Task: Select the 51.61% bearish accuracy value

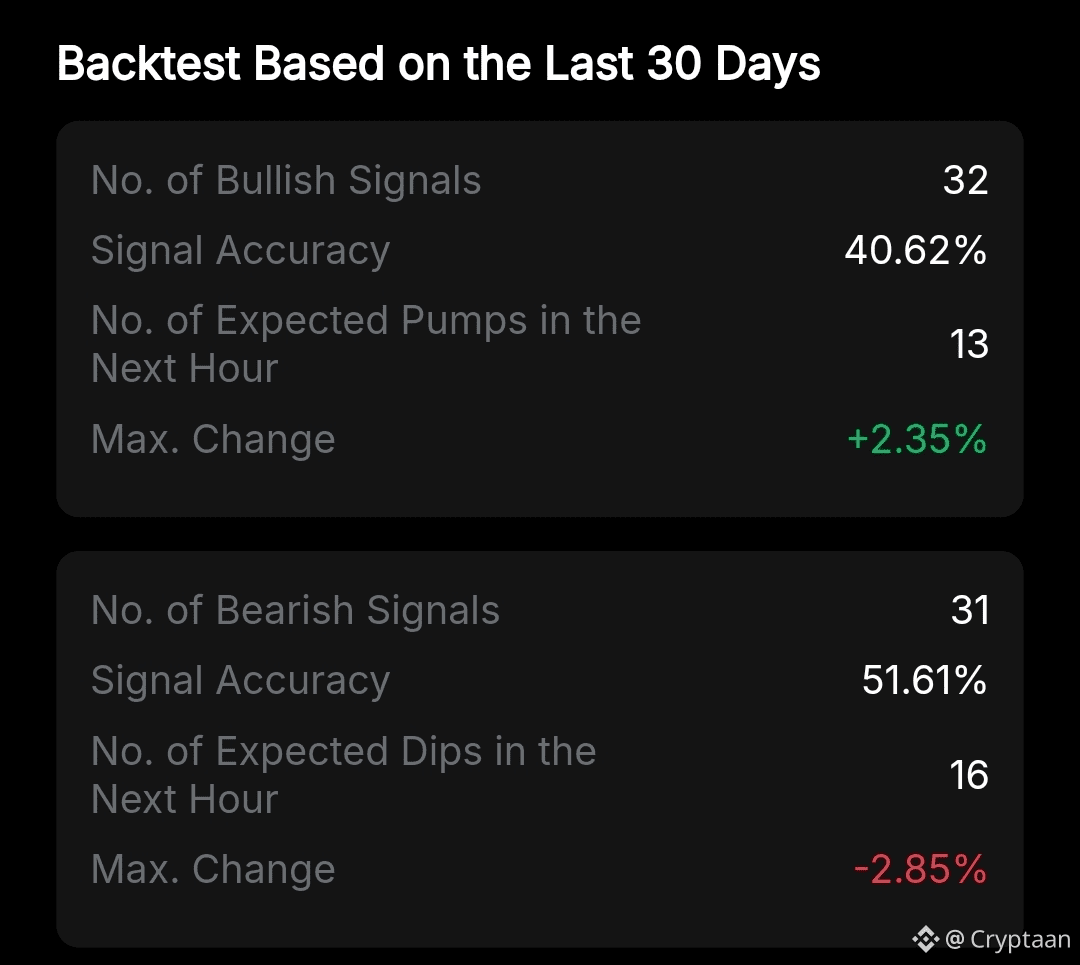Action: coord(924,681)
